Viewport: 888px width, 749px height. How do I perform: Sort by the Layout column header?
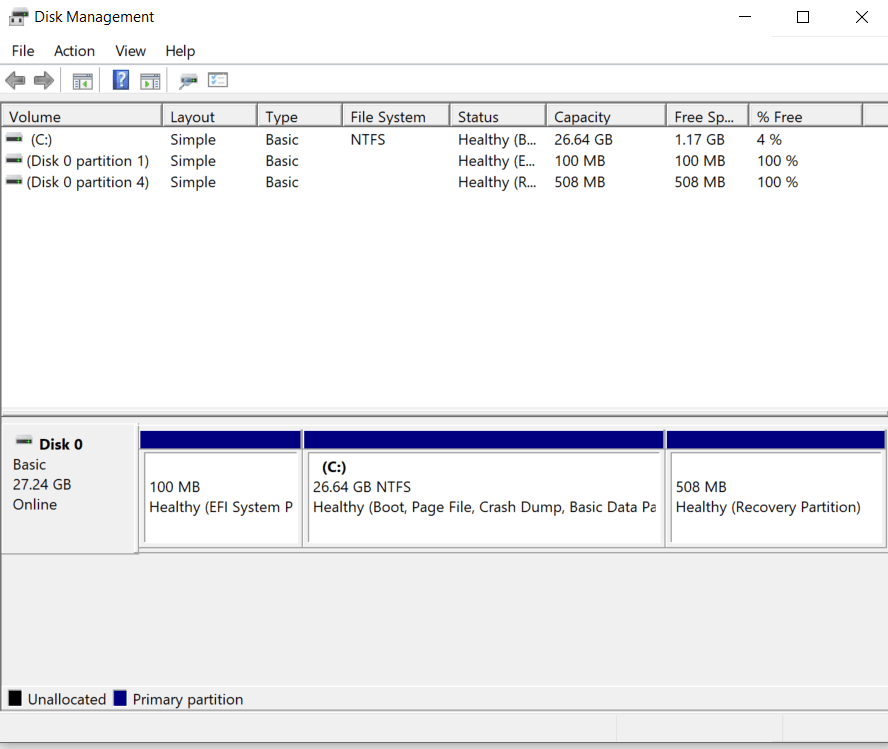point(210,117)
